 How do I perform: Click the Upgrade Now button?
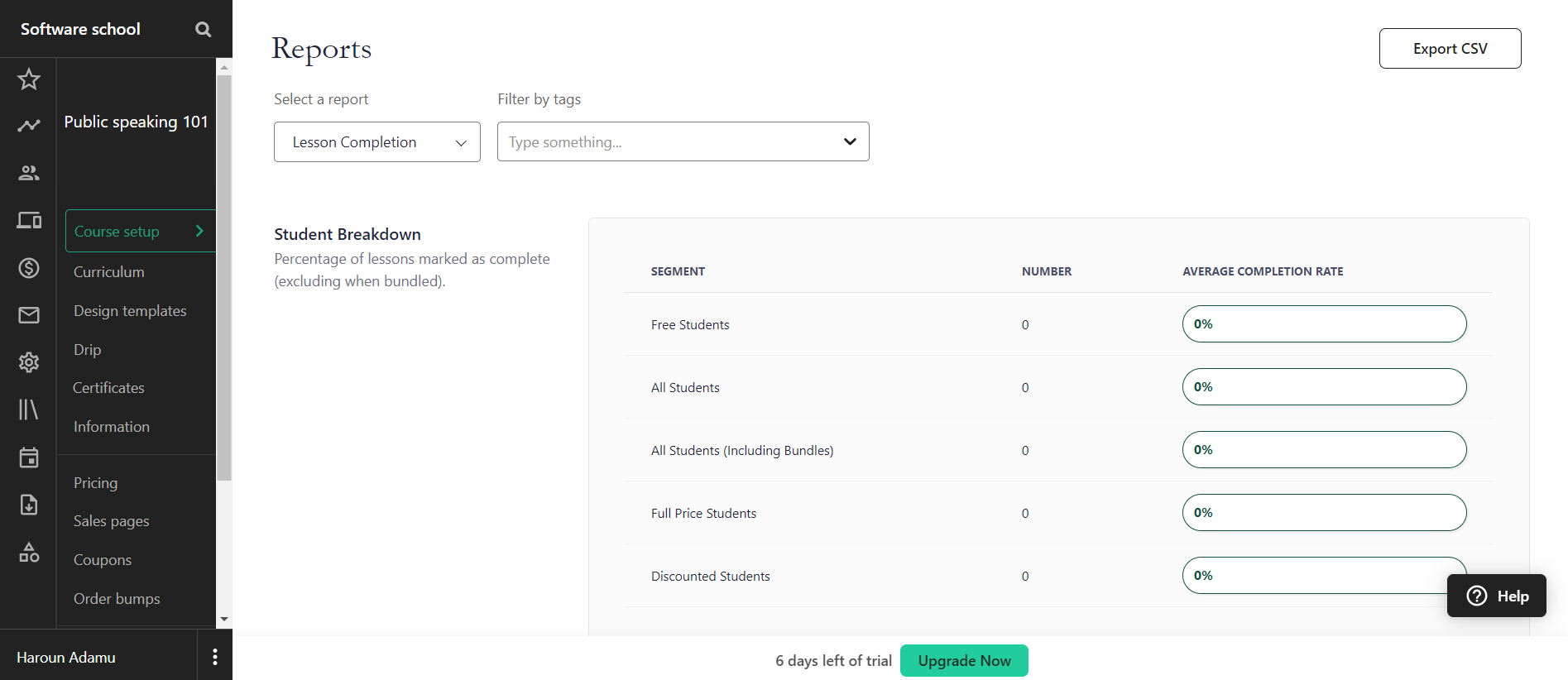click(964, 661)
